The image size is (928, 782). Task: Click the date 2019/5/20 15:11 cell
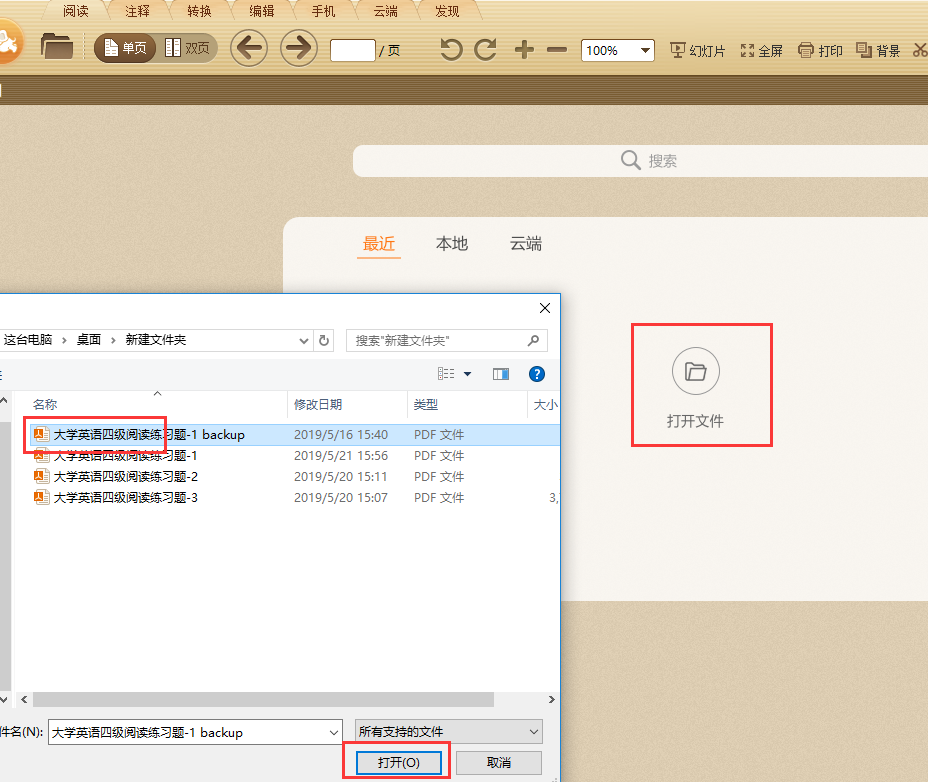pos(341,477)
